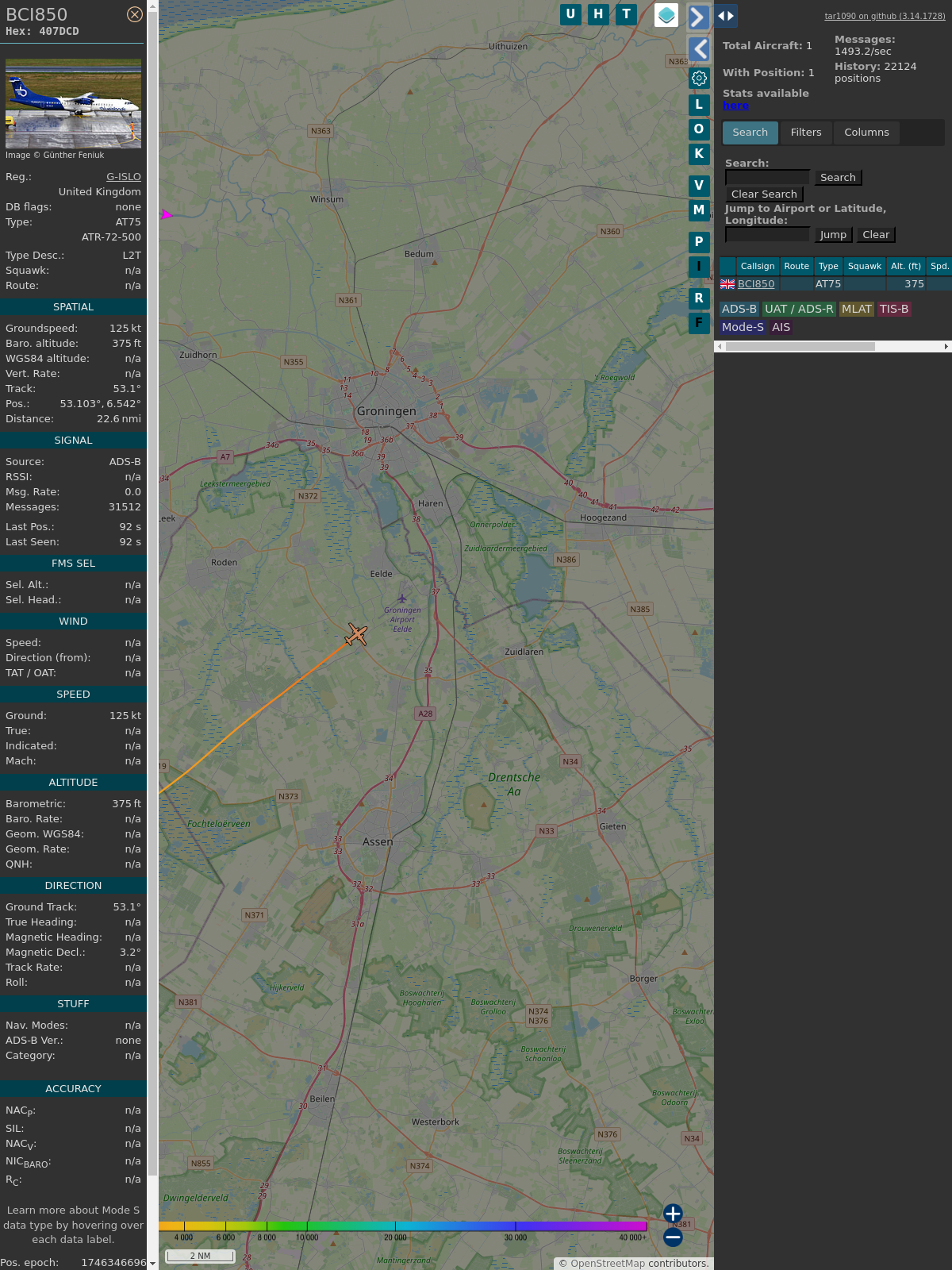Switch to the Columns tab
952x1270 pixels.
866,133
